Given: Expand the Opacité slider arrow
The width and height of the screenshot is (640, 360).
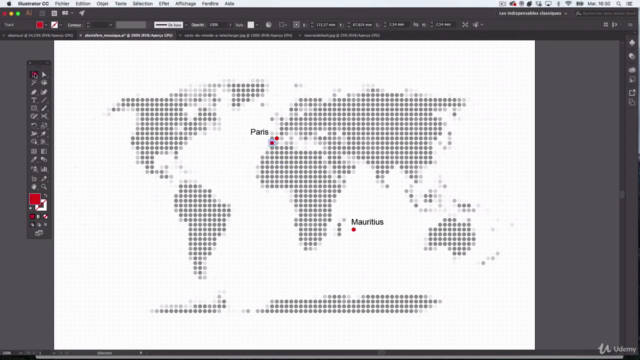Looking at the screenshot, I should tap(230, 25).
